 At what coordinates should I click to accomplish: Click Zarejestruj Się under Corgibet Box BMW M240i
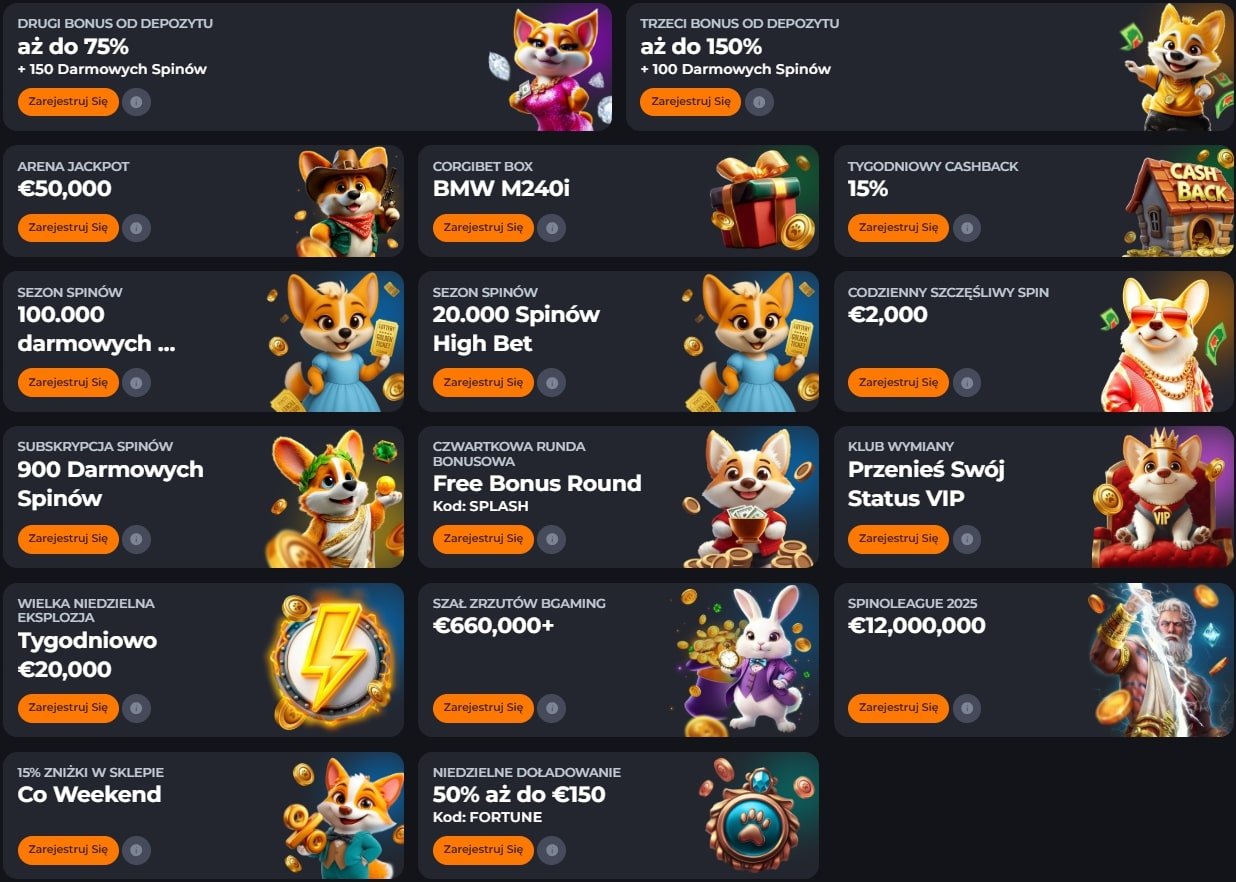tap(483, 227)
